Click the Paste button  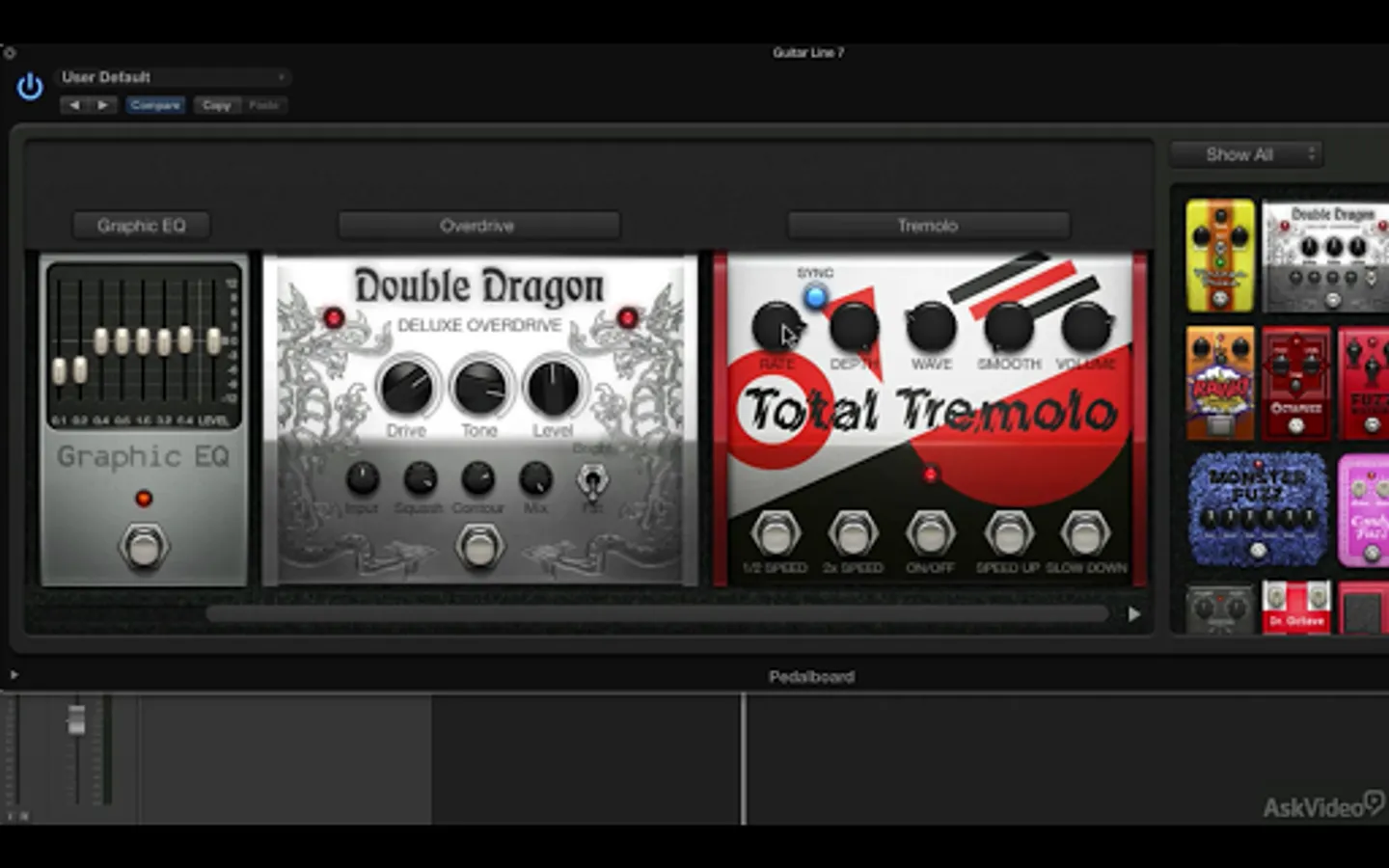(x=263, y=105)
